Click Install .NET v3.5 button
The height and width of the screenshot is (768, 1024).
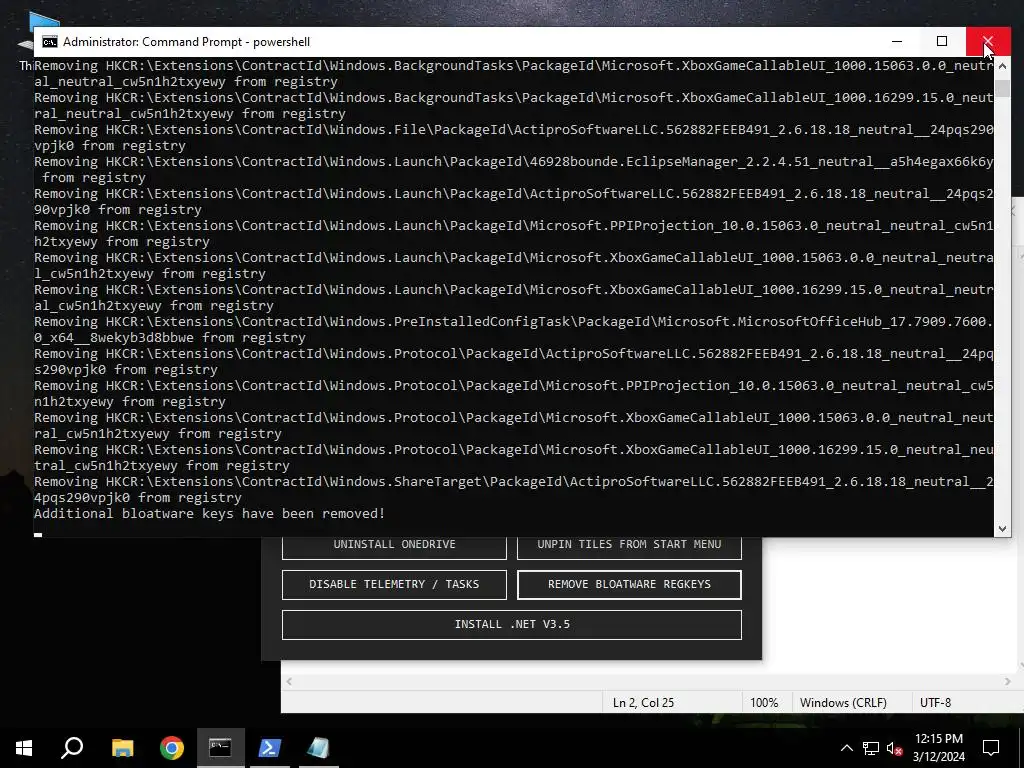[x=512, y=624]
